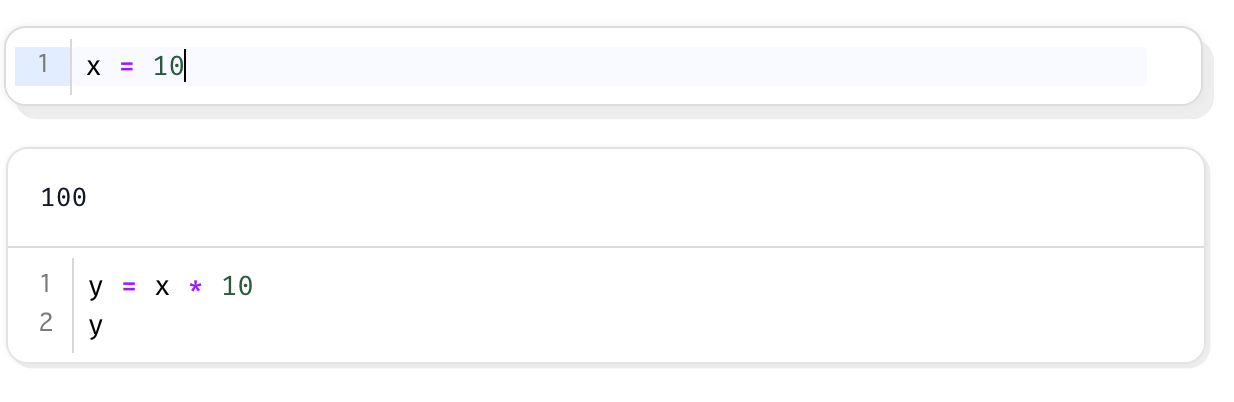Place cursor on y in 'y = x * 10'
This screenshot has height=402, width=1234.
tap(96, 287)
